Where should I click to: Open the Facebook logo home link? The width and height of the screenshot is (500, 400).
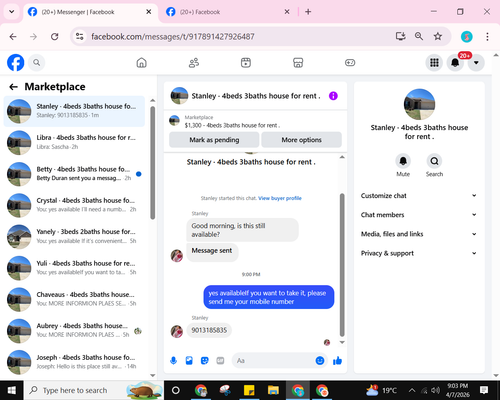15,63
